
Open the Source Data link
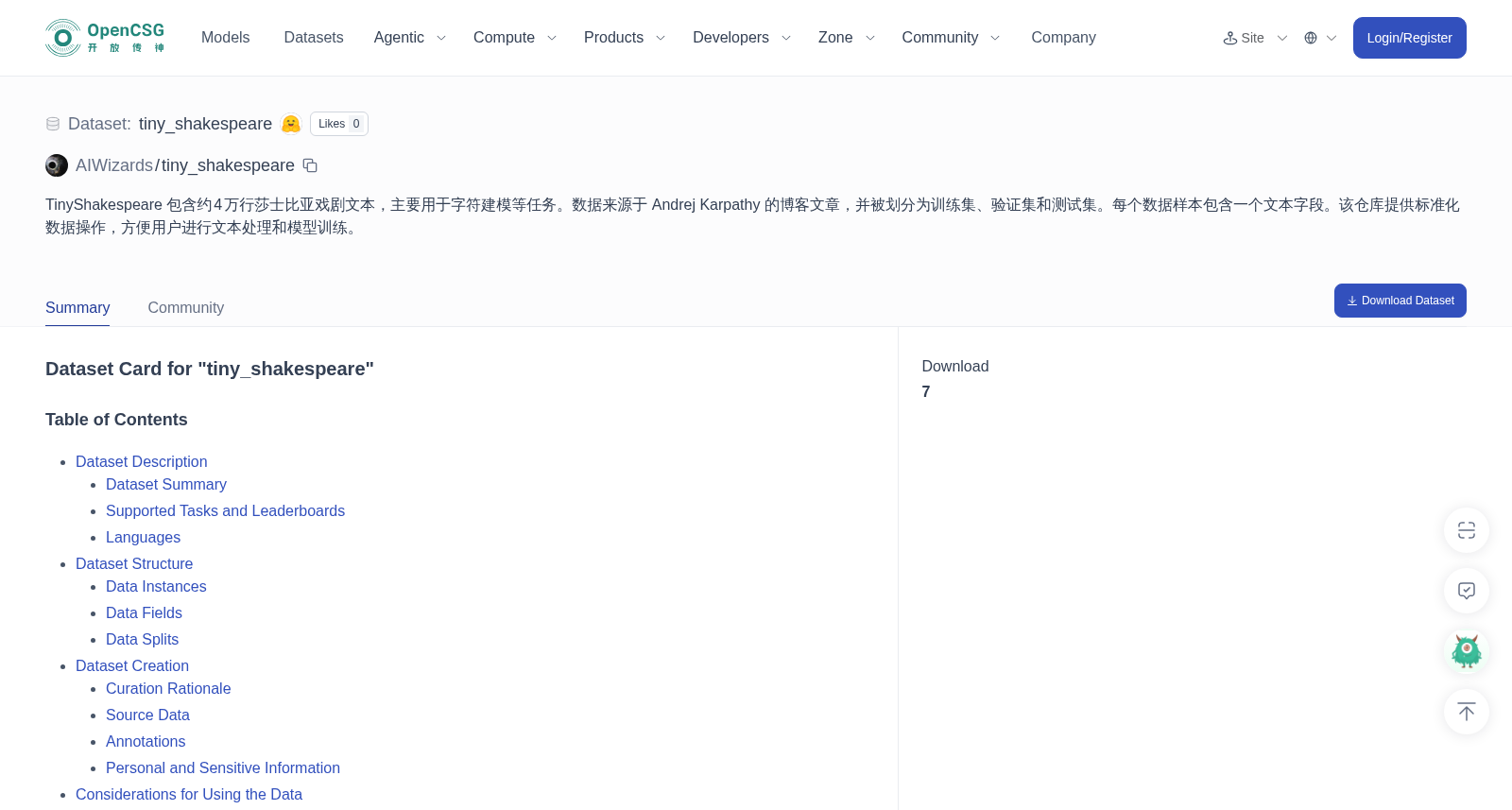point(147,715)
